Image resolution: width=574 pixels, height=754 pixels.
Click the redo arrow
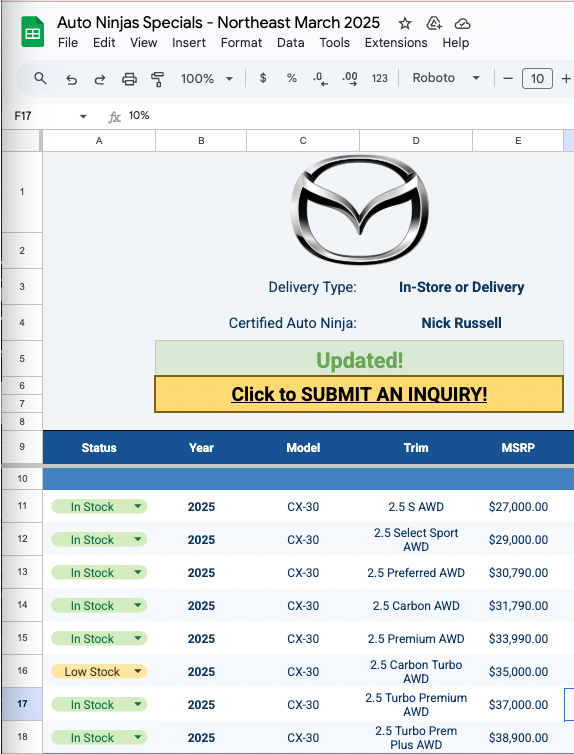point(100,78)
